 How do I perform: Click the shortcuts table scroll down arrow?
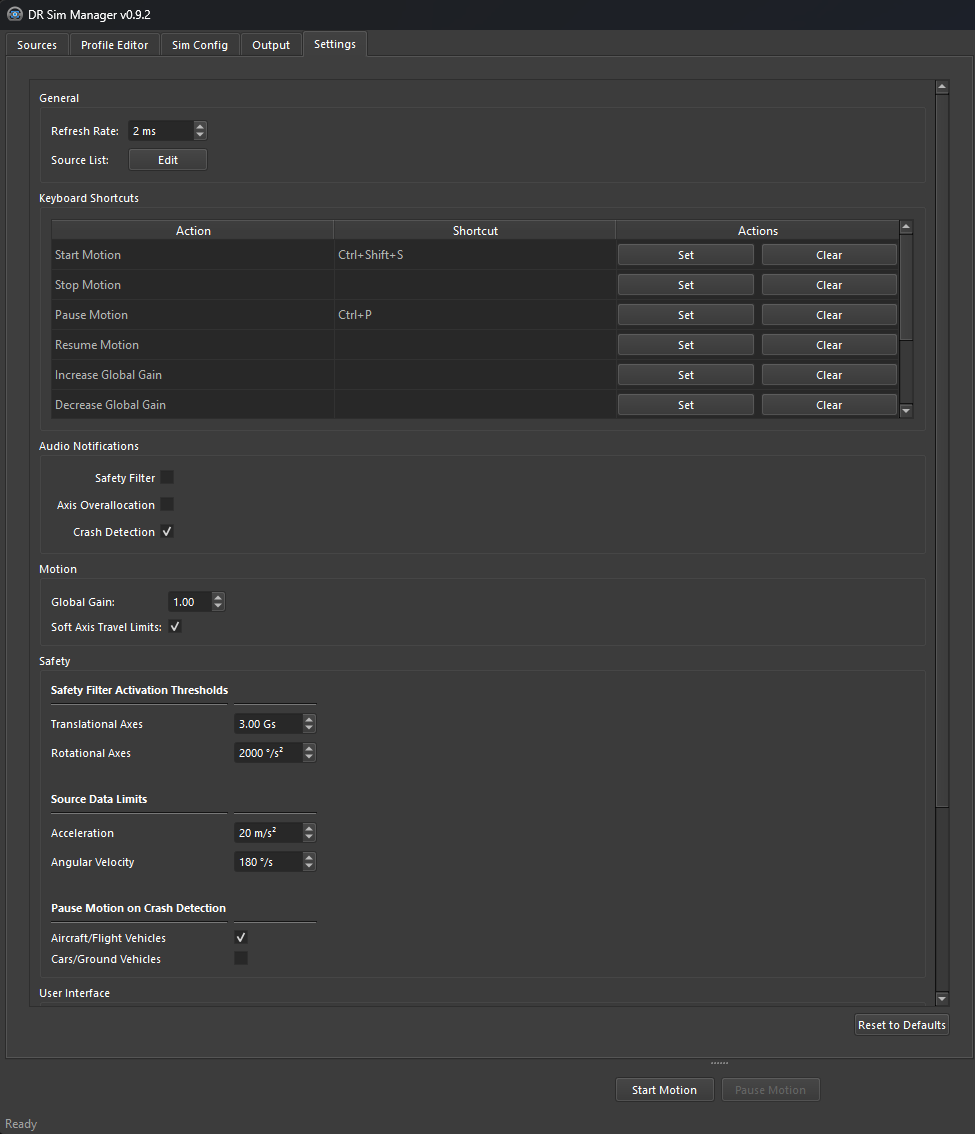coord(906,411)
